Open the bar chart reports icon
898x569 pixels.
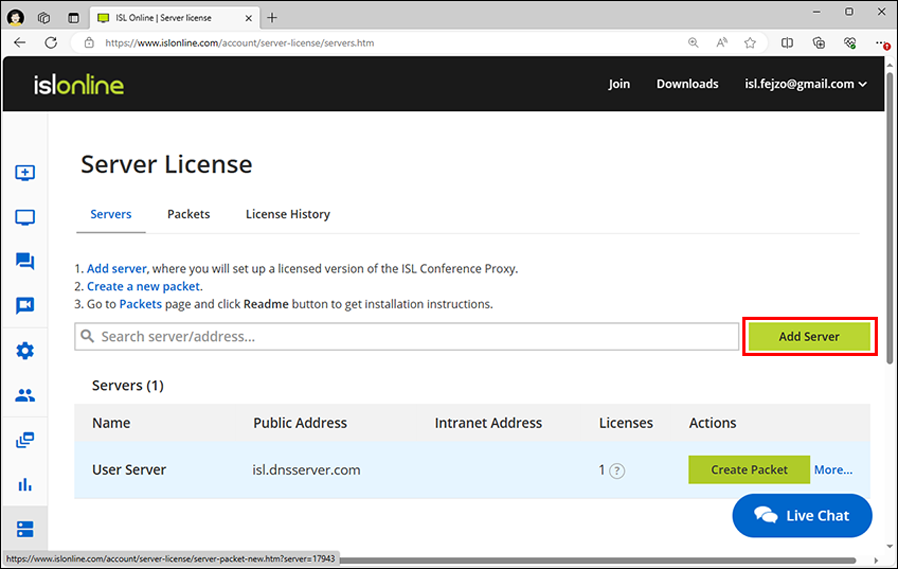coord(25,484)
